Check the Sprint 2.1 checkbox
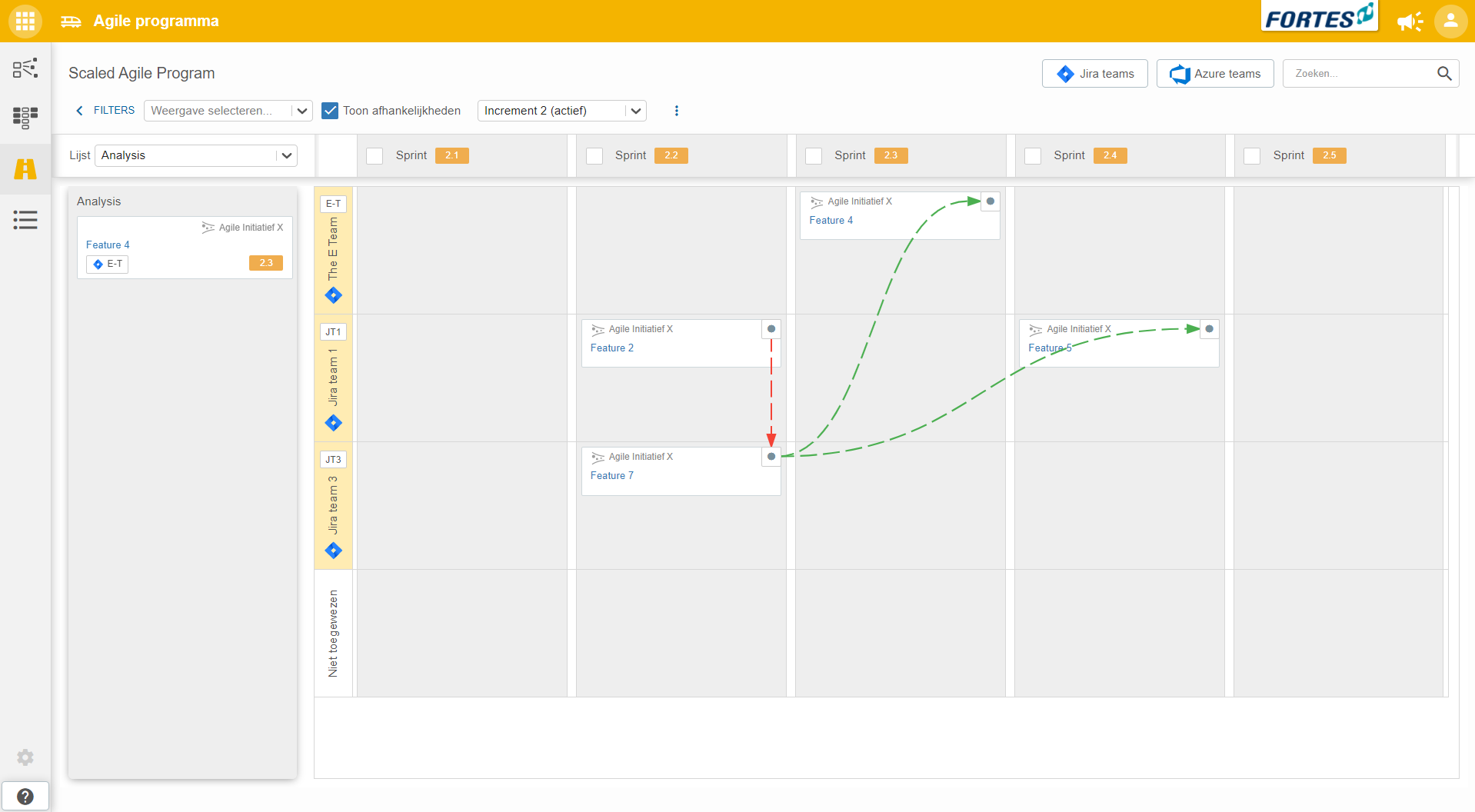 (375, 155)
